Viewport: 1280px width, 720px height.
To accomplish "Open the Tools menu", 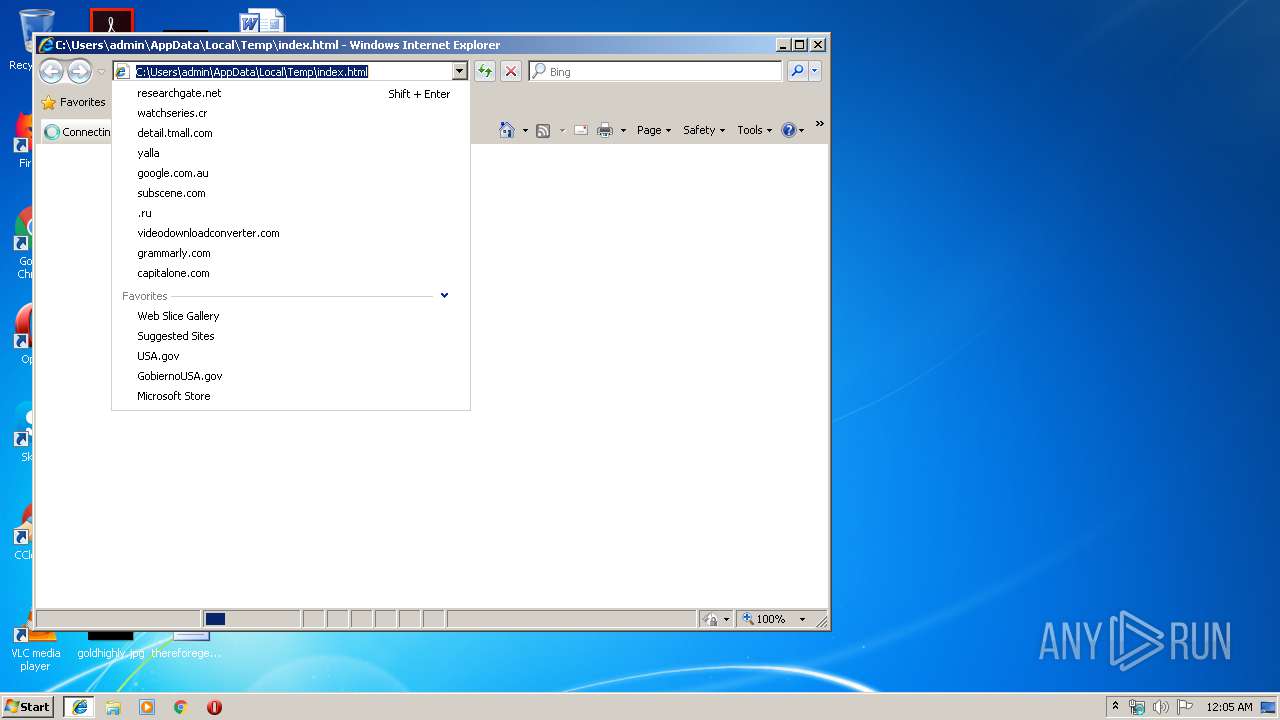I will [x=755, y=130].
